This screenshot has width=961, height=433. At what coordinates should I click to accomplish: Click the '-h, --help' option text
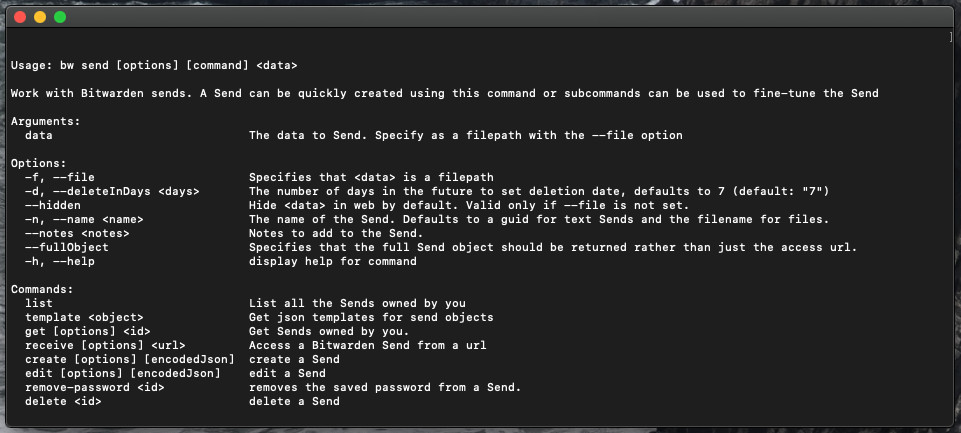pyautogui.click(x=60, y=261)
